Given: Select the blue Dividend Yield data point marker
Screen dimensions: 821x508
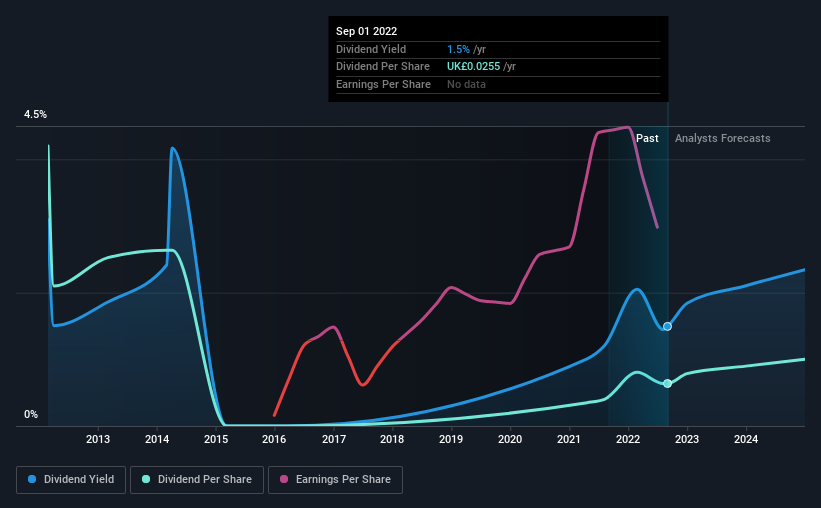Looking at the screenshot, I should pyautogui.click(x=667, y=326).
